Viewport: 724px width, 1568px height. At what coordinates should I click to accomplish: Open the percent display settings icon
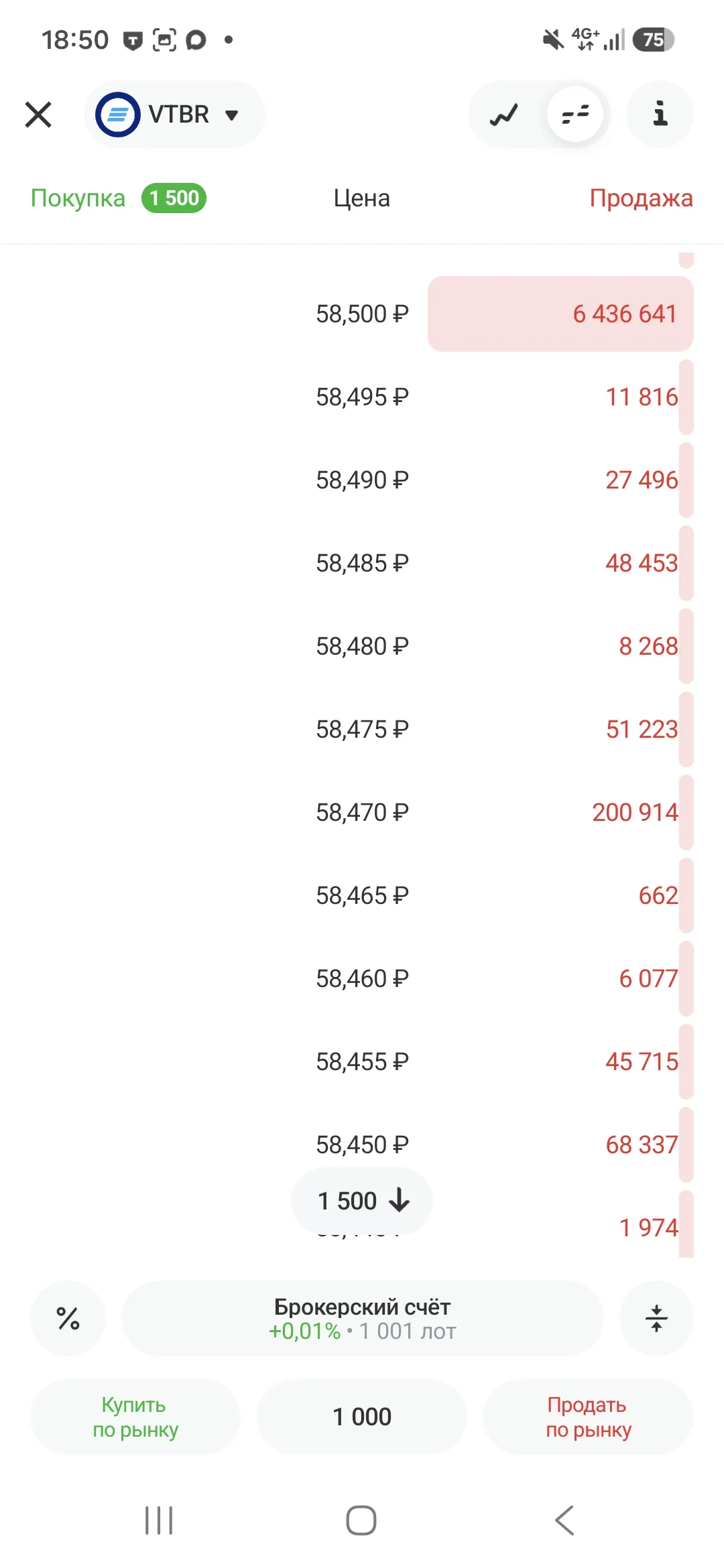pyautogui.click(x=68, y=1319)
